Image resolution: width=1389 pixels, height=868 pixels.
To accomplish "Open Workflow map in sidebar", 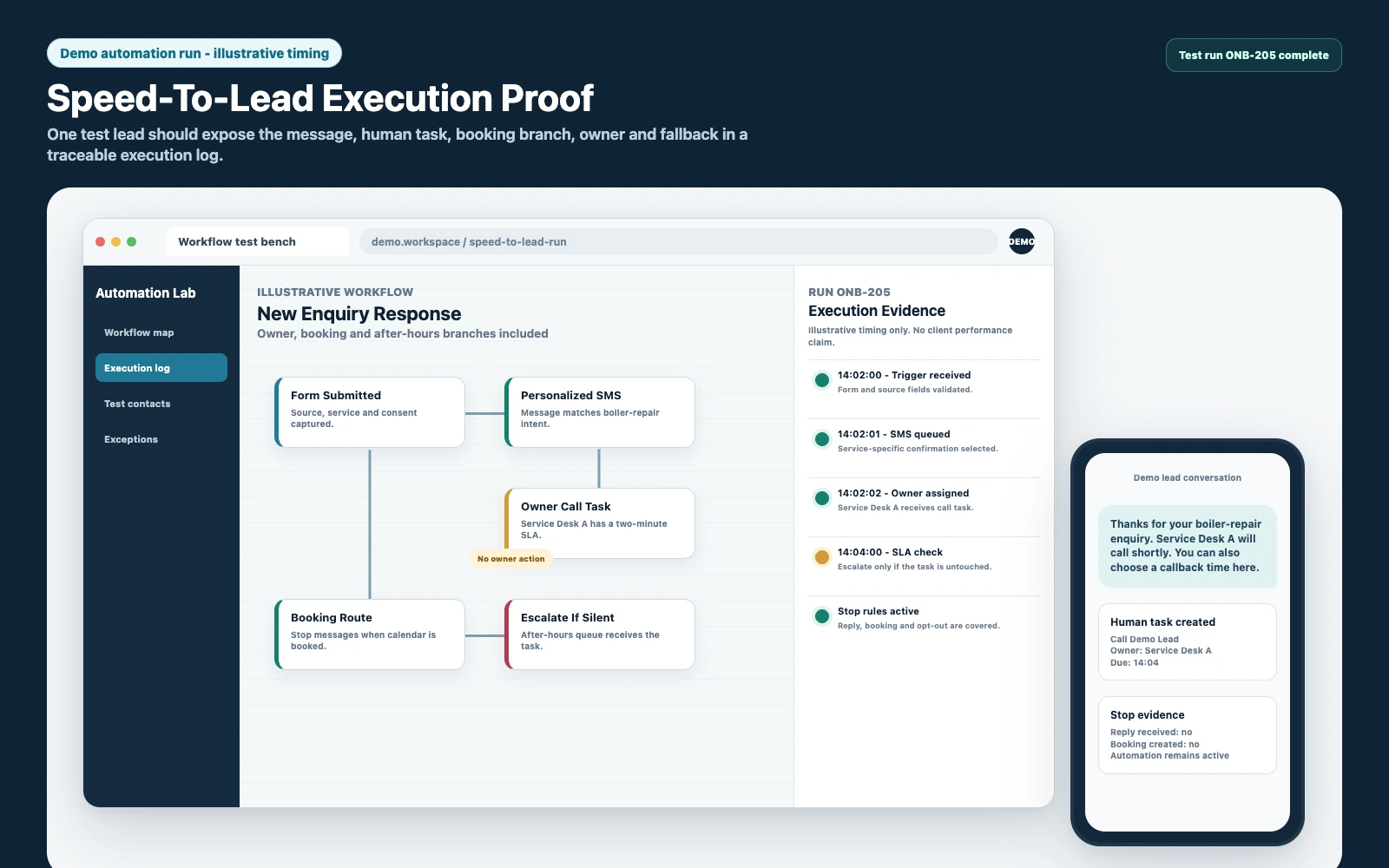I will [x=161, y=332].
